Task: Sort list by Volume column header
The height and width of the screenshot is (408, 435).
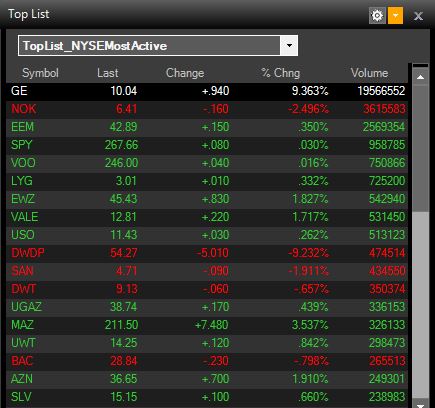Action: (369, 73)
